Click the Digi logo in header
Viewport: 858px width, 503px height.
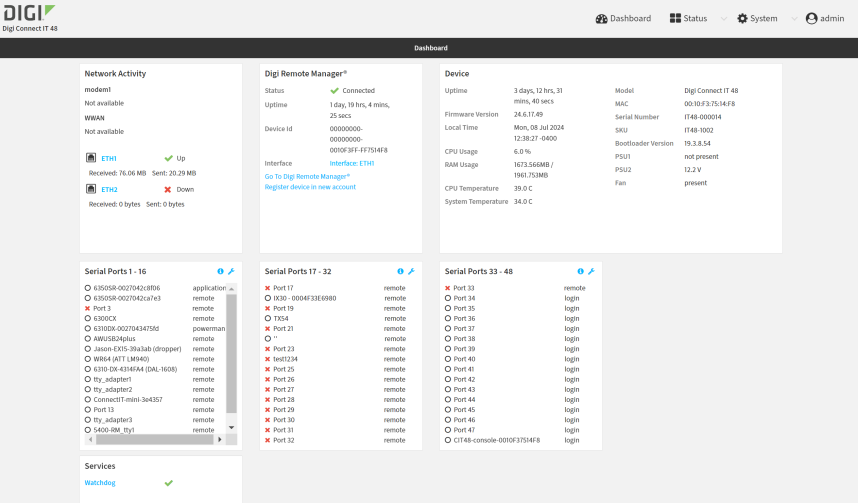(30, 14)
